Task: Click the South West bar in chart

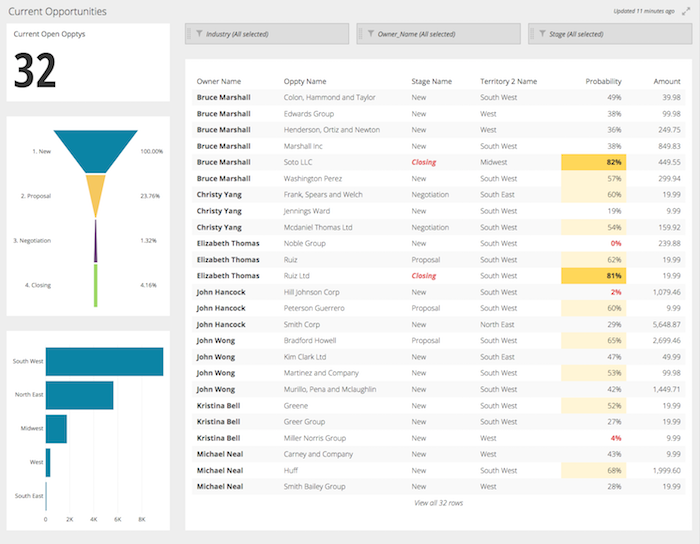Action: (104, 361)
